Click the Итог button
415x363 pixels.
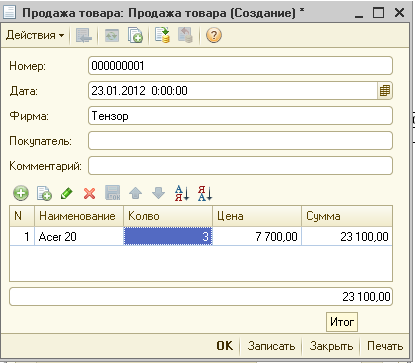point(342,322)
